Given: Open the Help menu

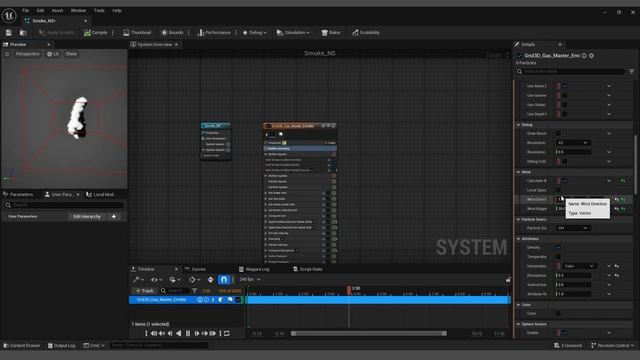Looking at the screenshot, I should pyautogui.click(x=117, y=11).
